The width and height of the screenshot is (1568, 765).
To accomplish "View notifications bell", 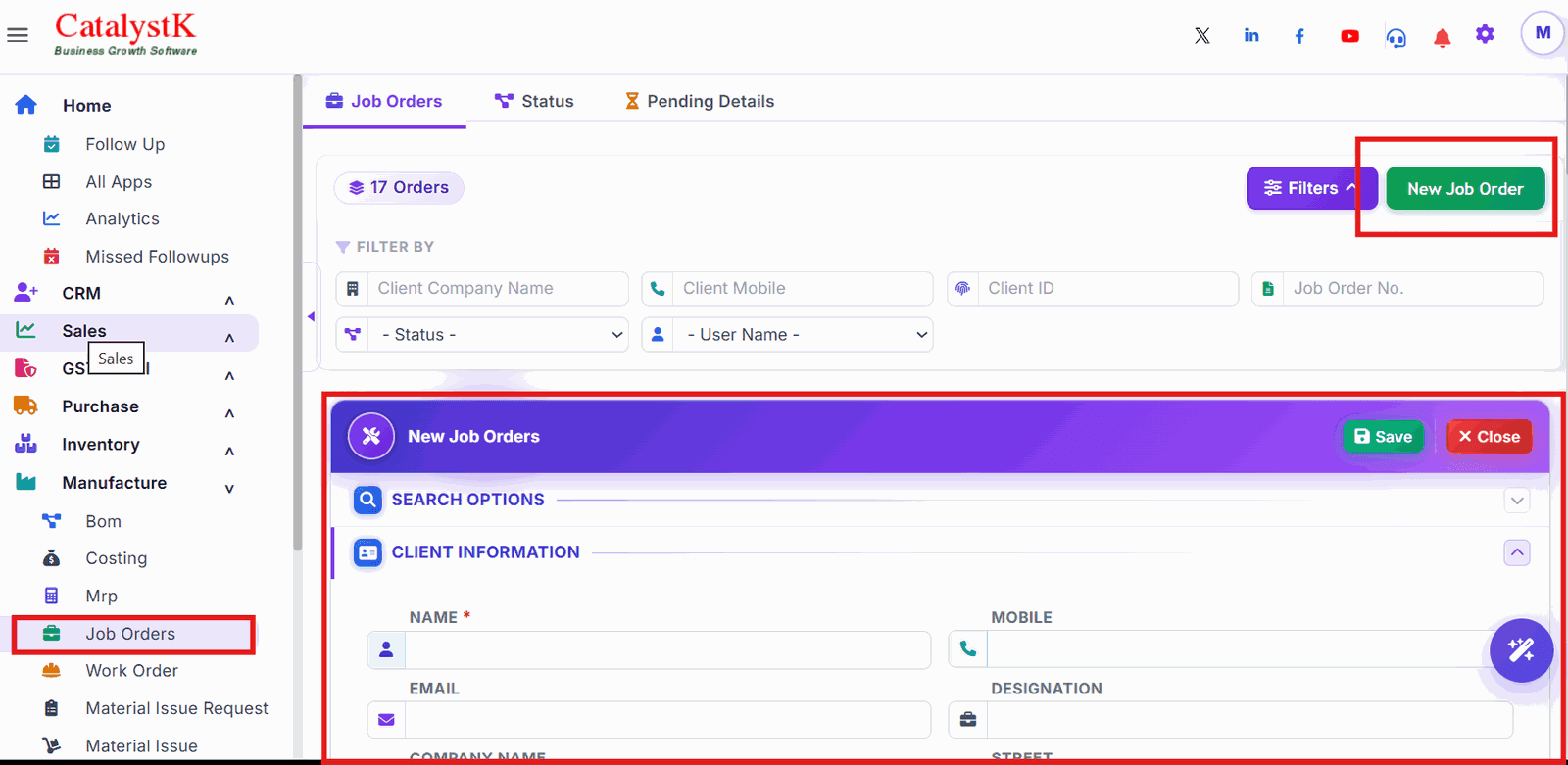I will 1442,38.
